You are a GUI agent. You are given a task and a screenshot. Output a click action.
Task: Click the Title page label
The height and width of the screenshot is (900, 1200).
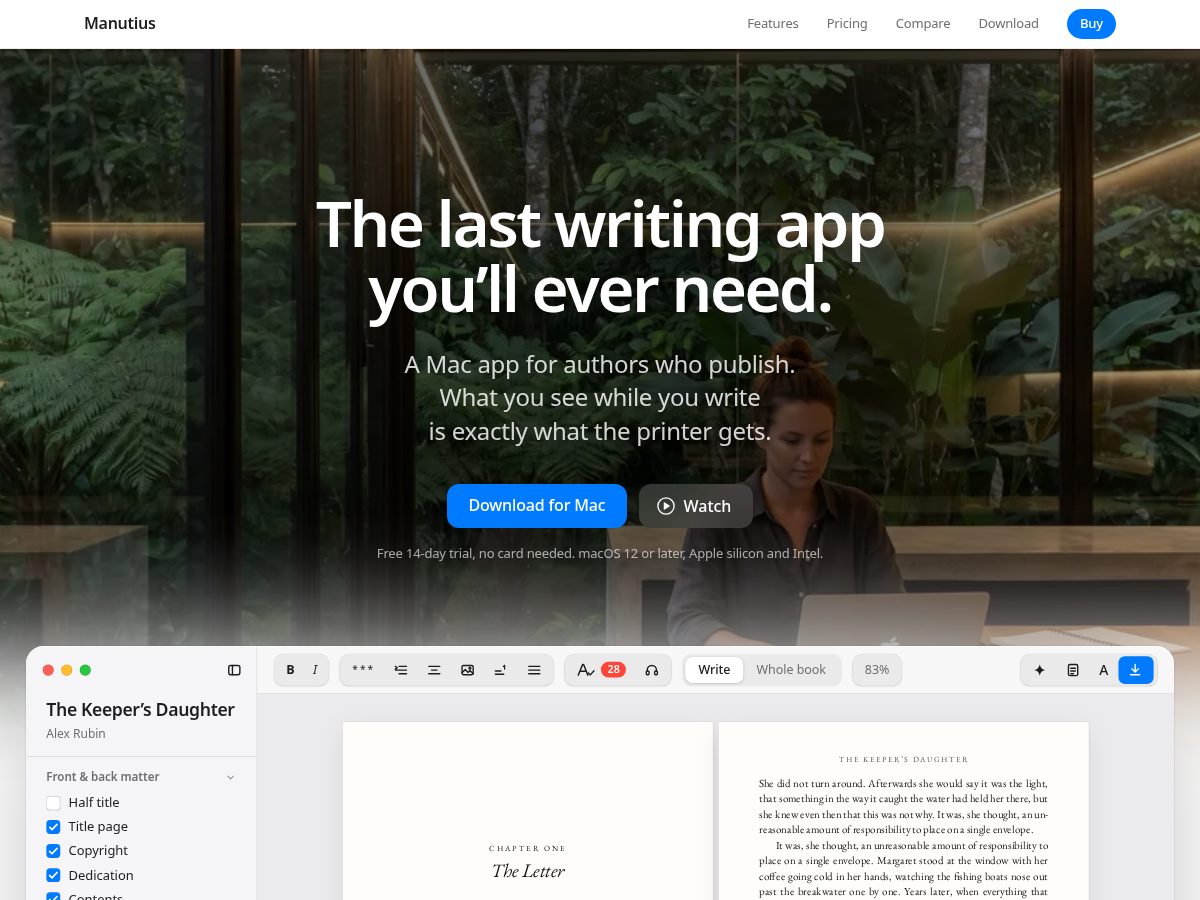[x=98, y=826]
